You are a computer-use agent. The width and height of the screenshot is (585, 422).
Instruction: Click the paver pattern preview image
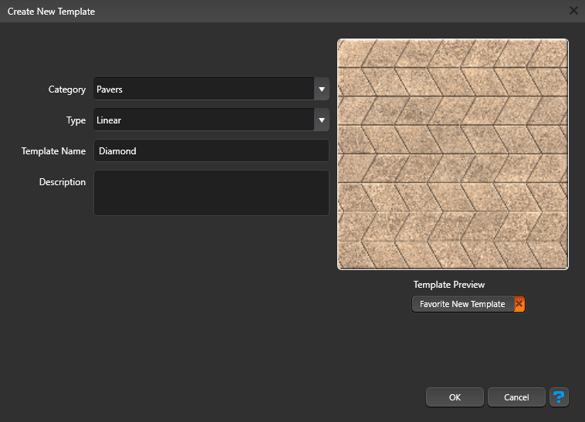click(x=453, y=154)
